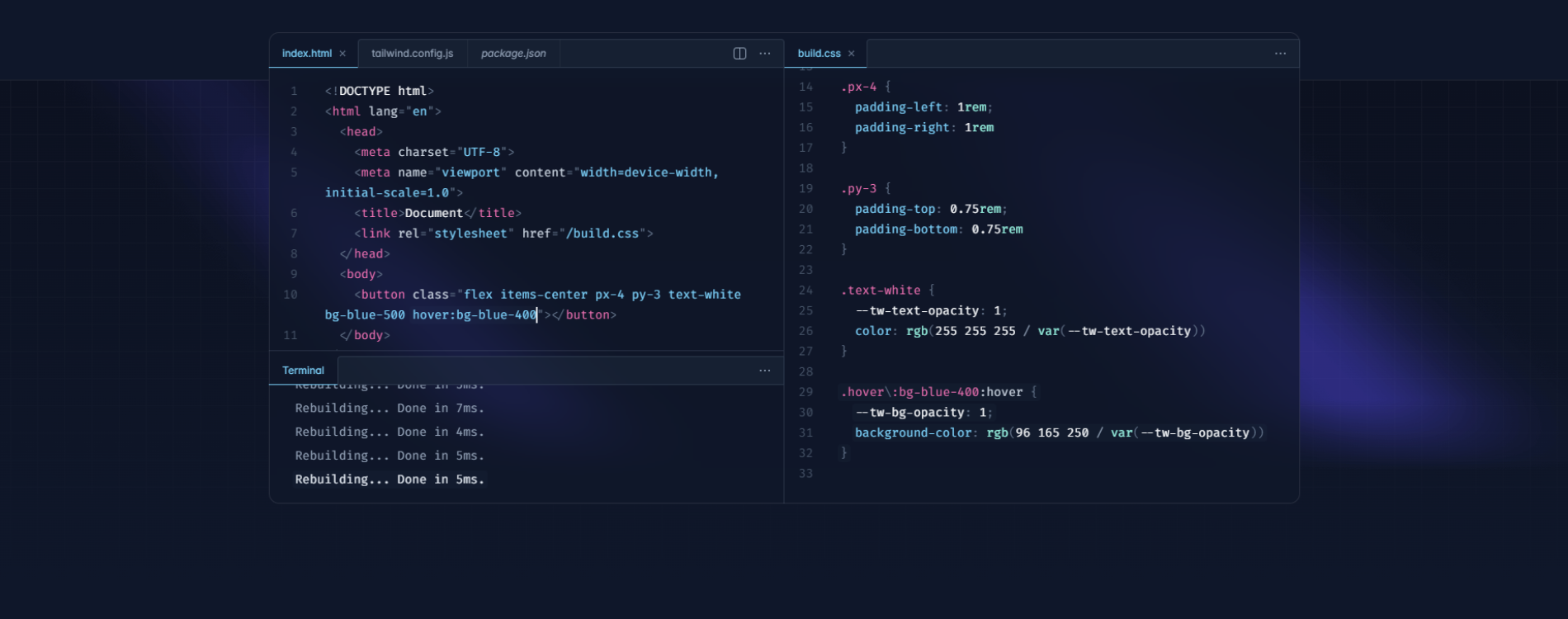Close the build.css tab
1568x619 pixels.
point(851,54)
